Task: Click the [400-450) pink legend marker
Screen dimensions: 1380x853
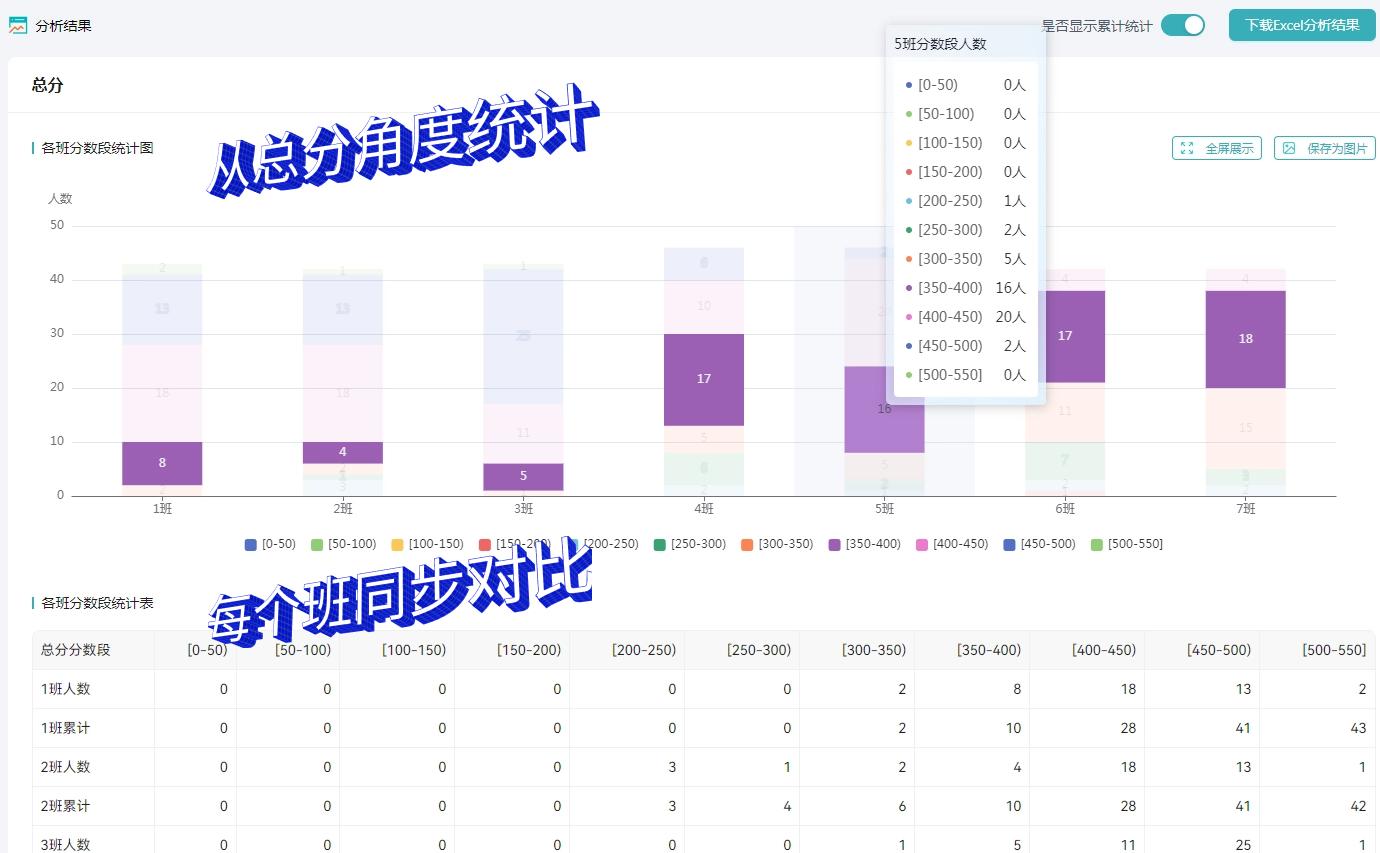Action: click(922, 544)
